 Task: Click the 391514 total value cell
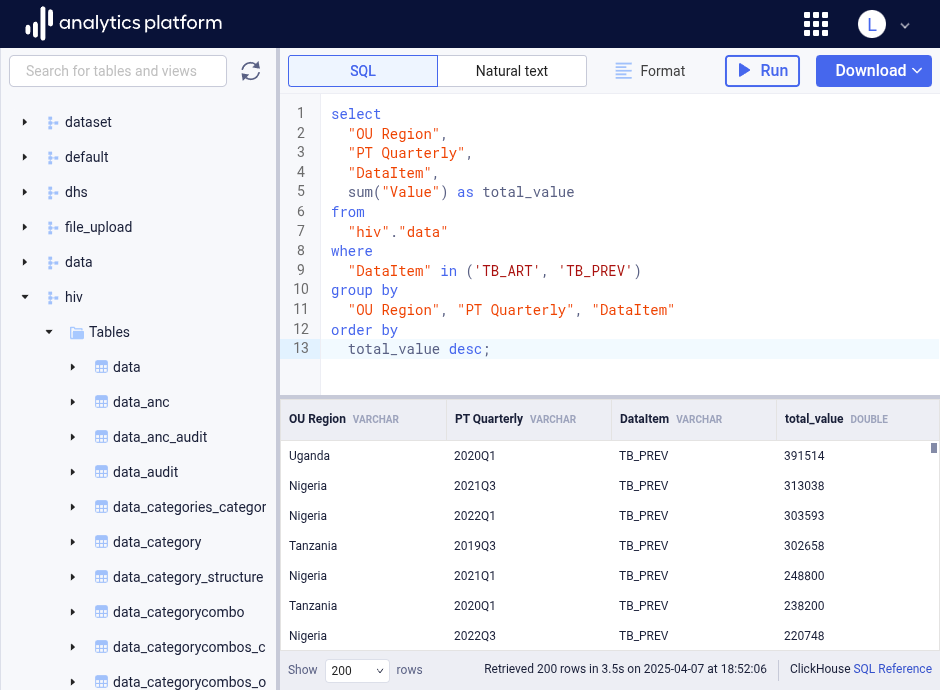click(804, 456)
